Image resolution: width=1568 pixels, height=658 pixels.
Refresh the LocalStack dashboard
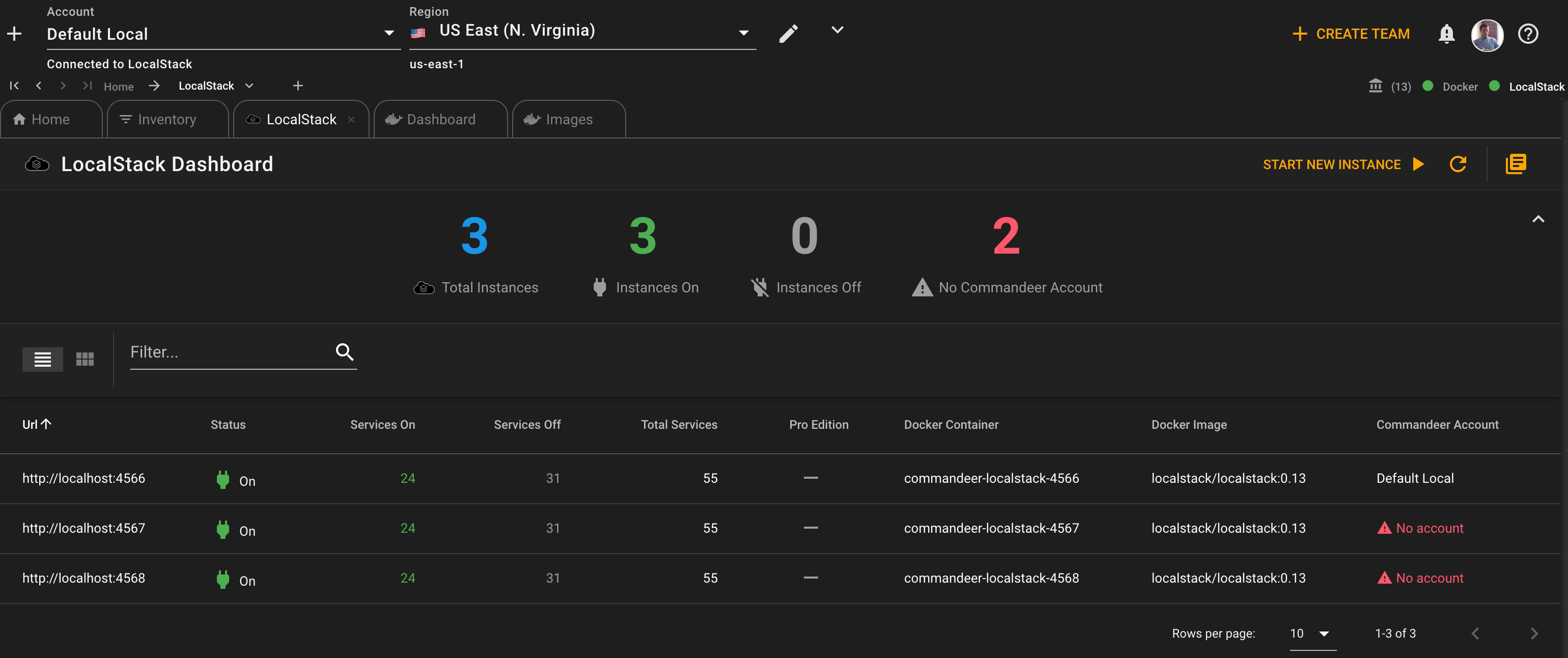coord(1458,164)
